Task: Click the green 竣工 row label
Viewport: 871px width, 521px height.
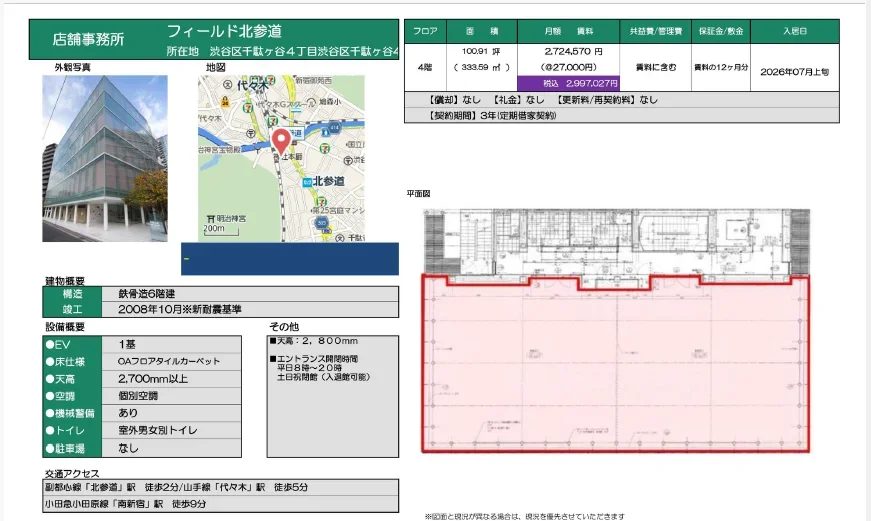Action: tap(72, 309)
